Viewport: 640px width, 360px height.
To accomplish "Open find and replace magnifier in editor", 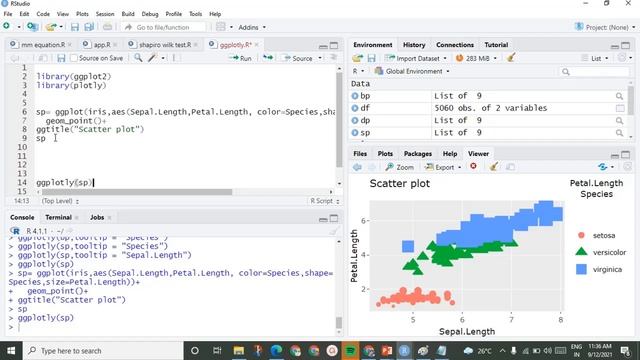I will click(x=138, y=58).
